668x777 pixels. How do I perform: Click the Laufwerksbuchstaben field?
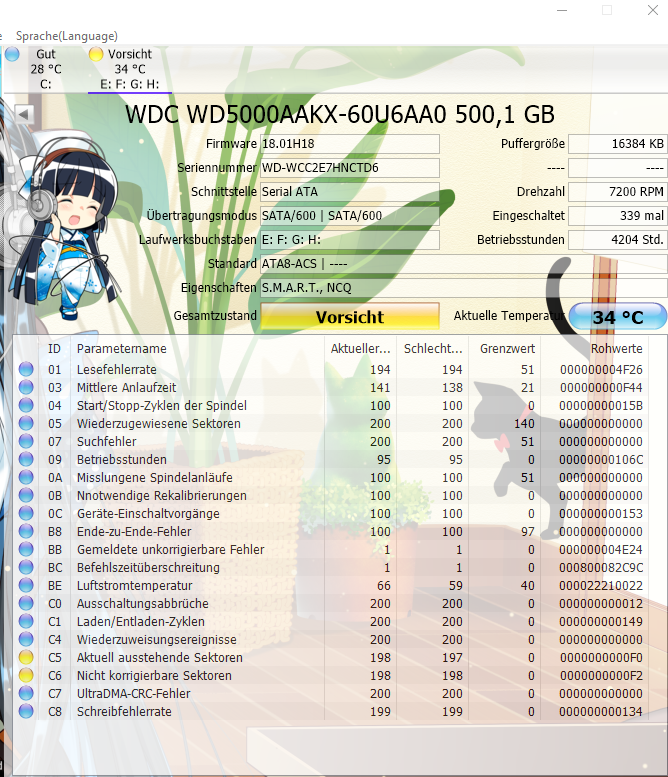pos(350,239)
